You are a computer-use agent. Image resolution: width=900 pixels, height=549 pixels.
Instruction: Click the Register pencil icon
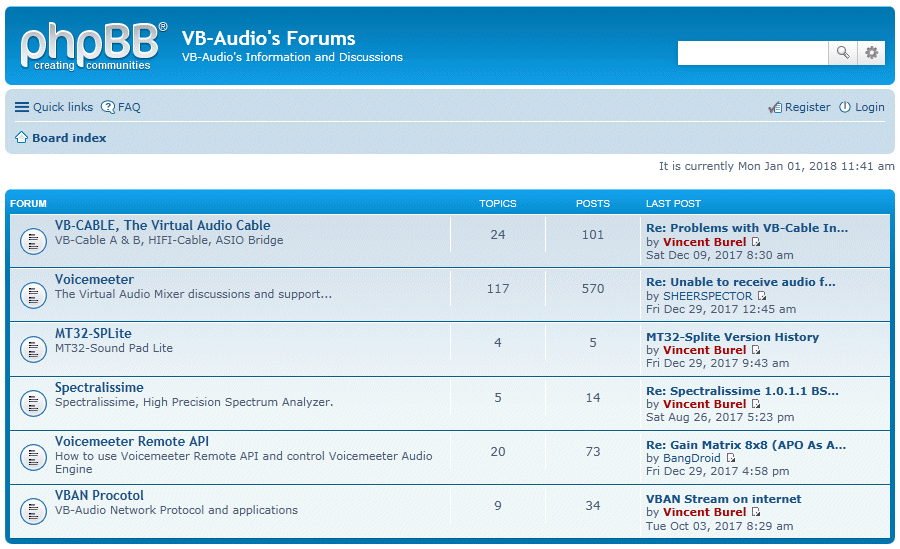(x=775, y=107)
